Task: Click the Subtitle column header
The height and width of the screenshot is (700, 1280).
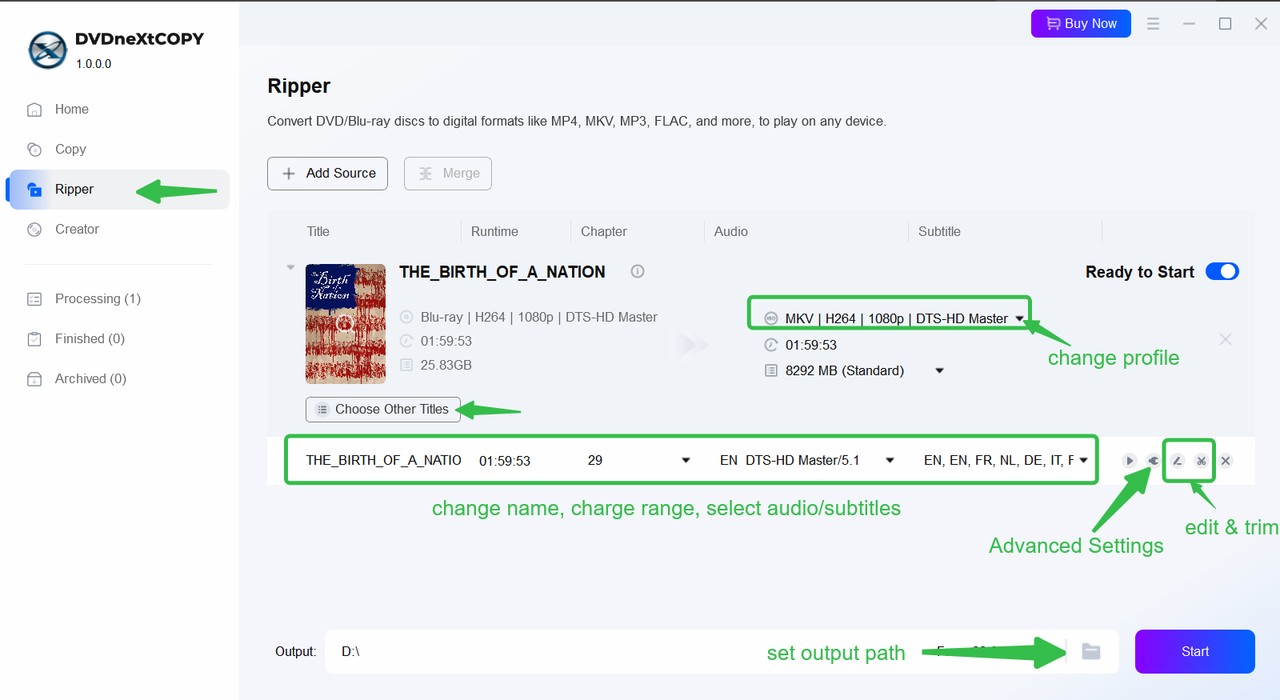Action: (940, 231)
